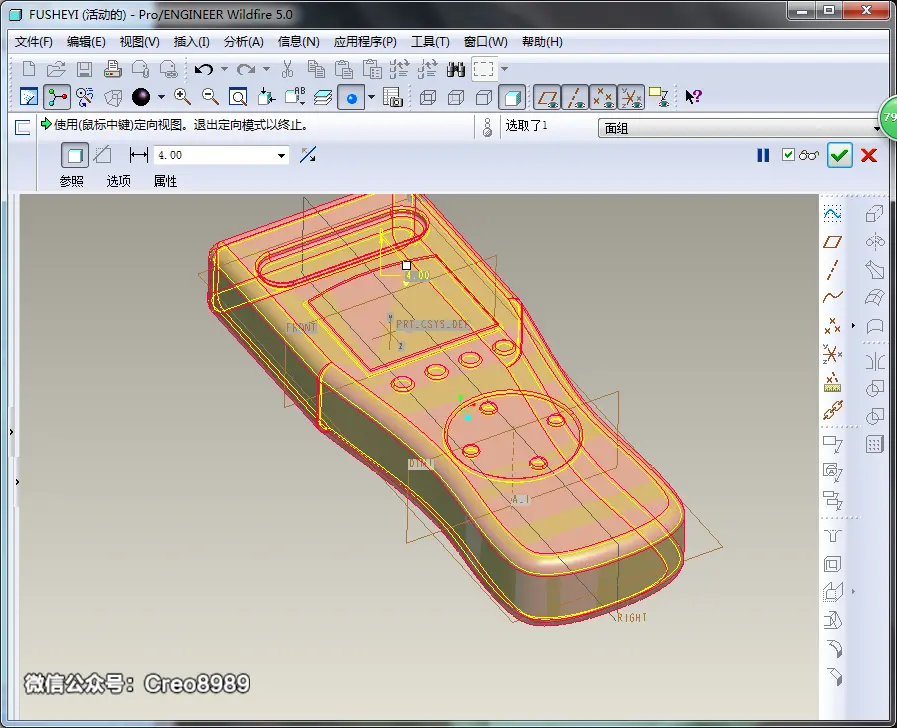897x728 pixels.
Task: Open the 4.00 thickness value dropdown
Action: click(281, 156)
